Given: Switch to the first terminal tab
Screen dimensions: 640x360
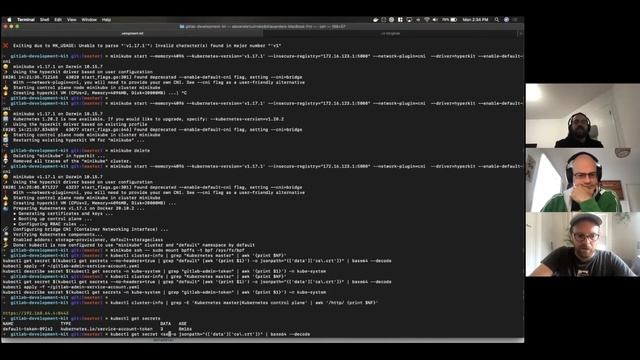Looking at the screenshot, I should tap(132, 33).
